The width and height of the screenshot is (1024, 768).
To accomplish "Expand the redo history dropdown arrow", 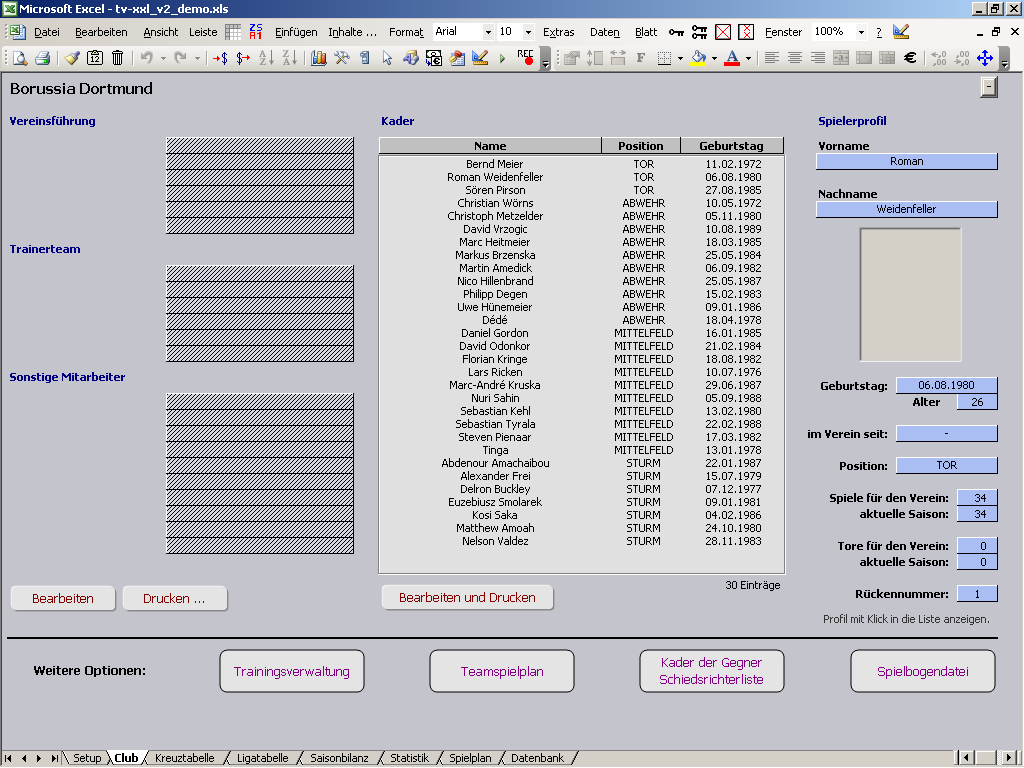I will (197, 58).
